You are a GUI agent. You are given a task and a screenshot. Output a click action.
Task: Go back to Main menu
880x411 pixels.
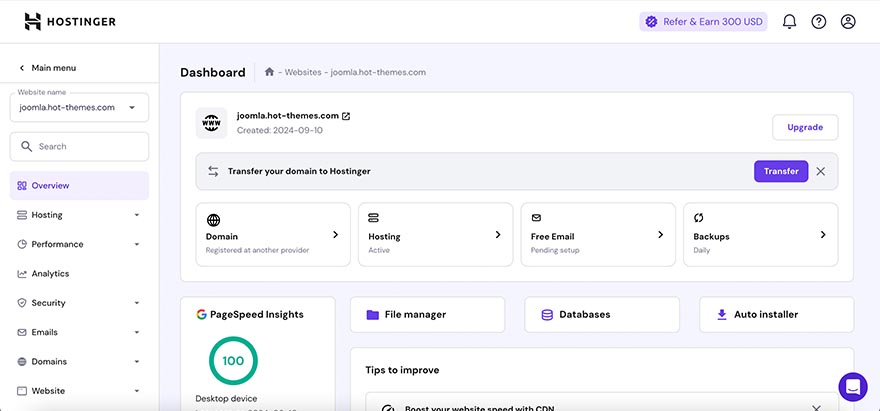pos(48,68)
